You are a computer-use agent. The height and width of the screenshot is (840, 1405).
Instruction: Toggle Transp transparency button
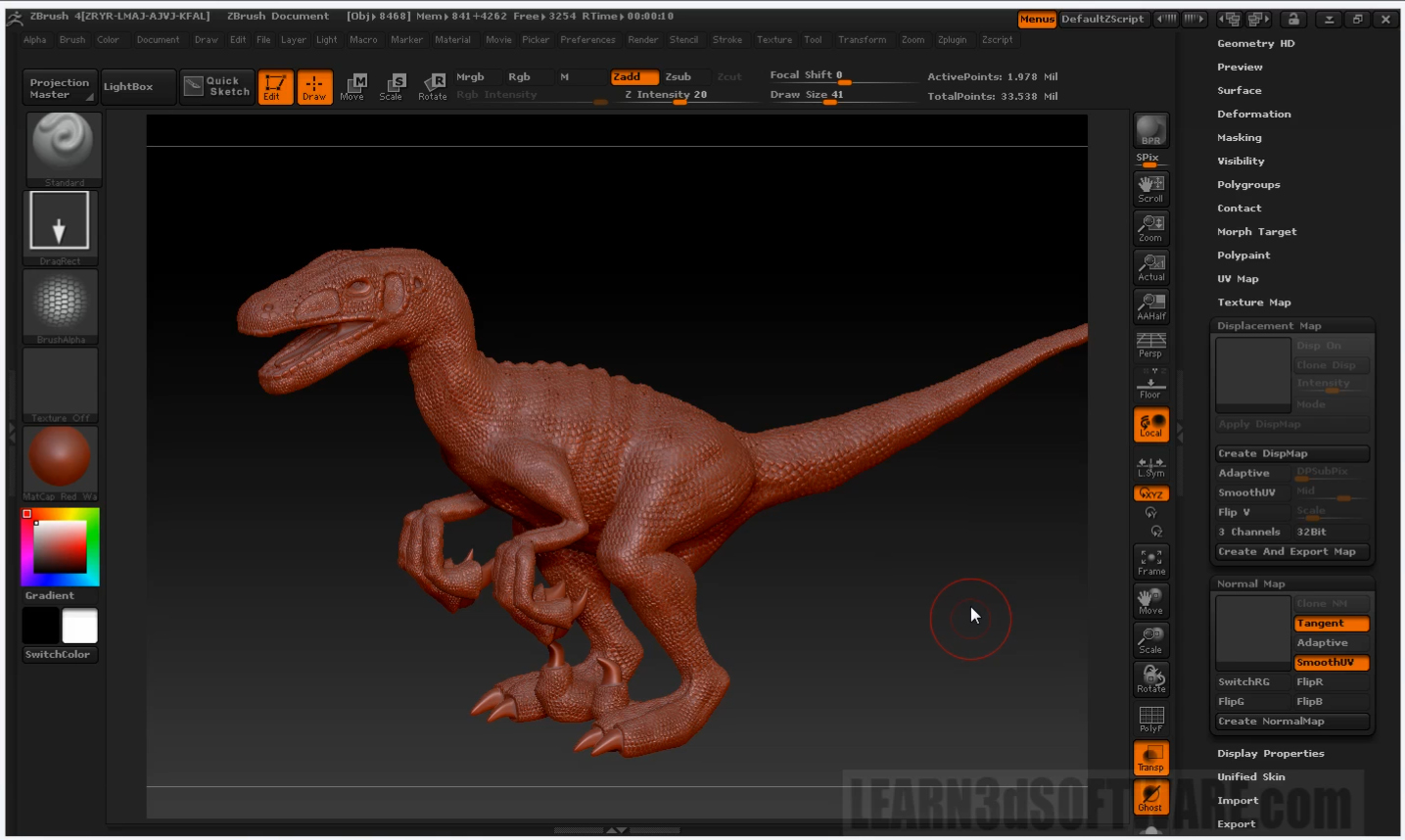coord(1150,759)
